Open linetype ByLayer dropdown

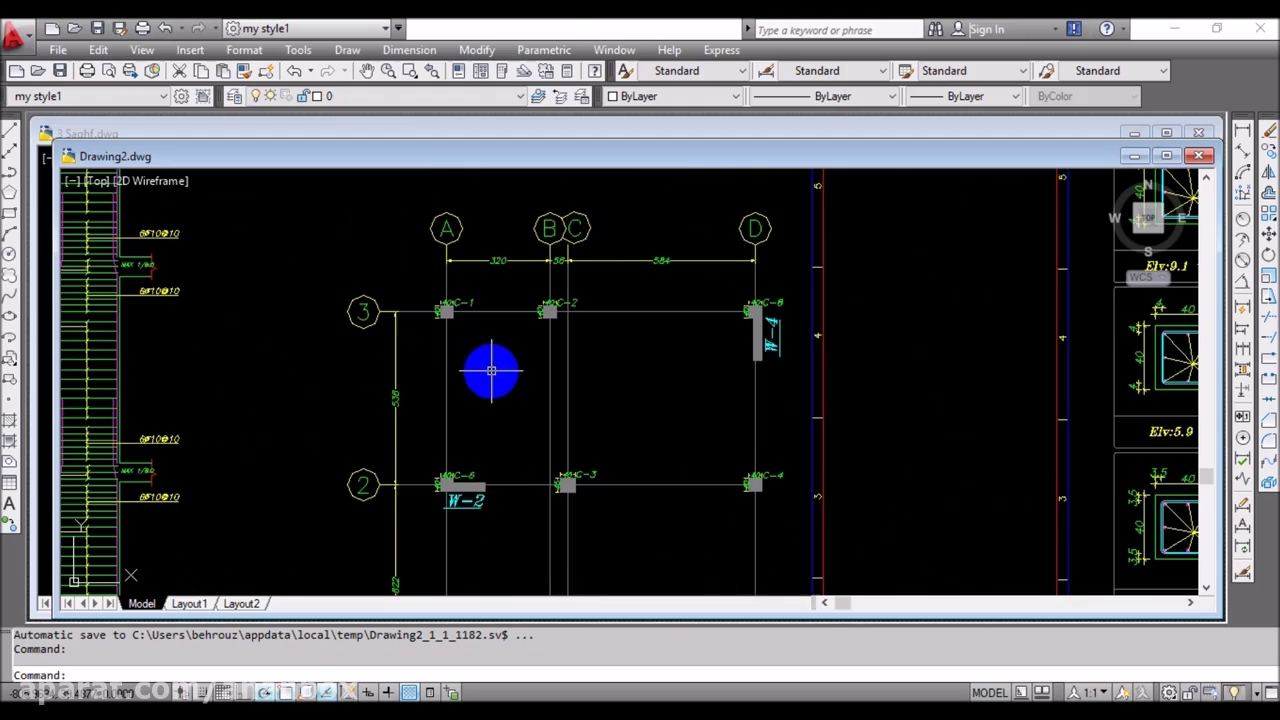click(825, 96)
